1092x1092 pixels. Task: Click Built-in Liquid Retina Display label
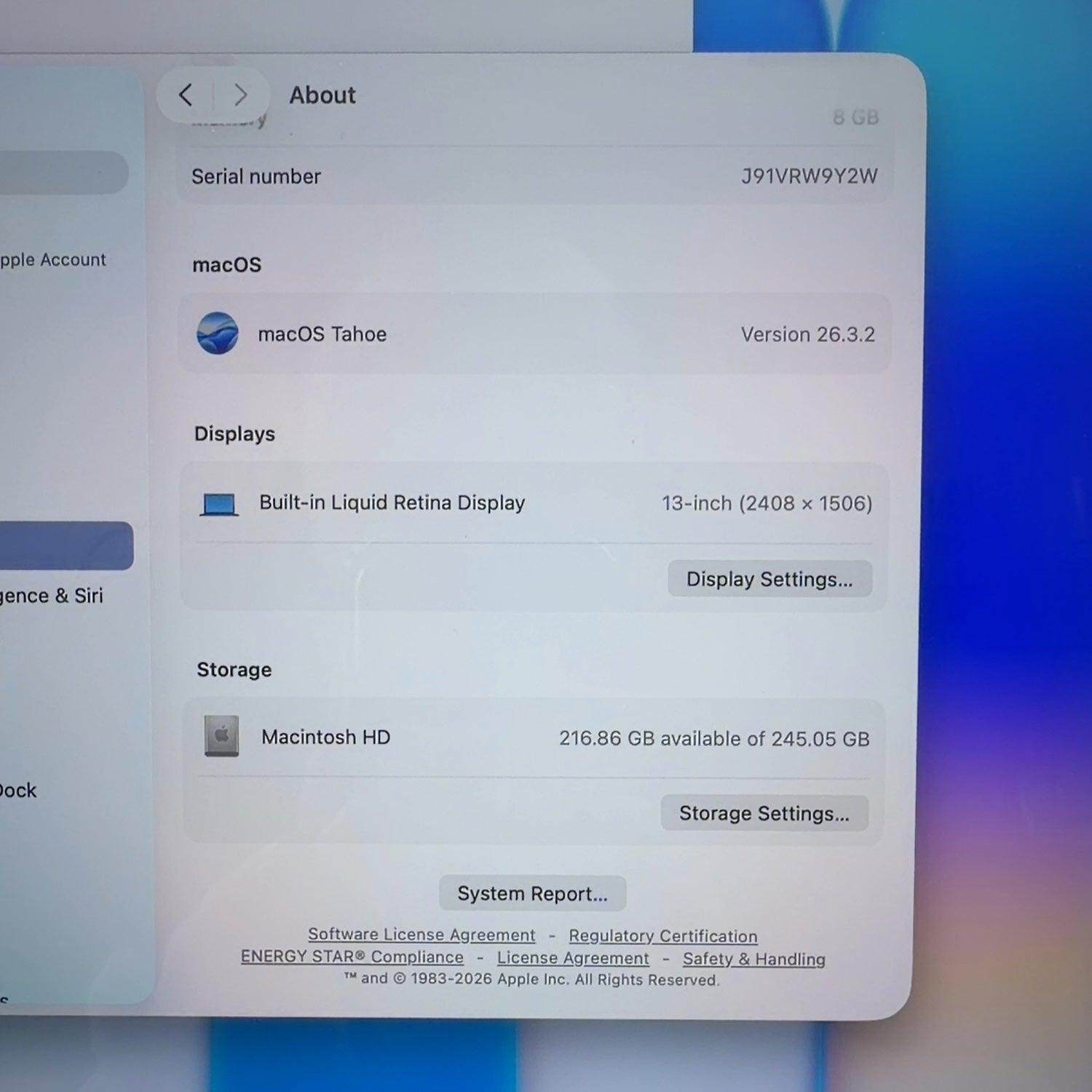(x=392, y=503)
